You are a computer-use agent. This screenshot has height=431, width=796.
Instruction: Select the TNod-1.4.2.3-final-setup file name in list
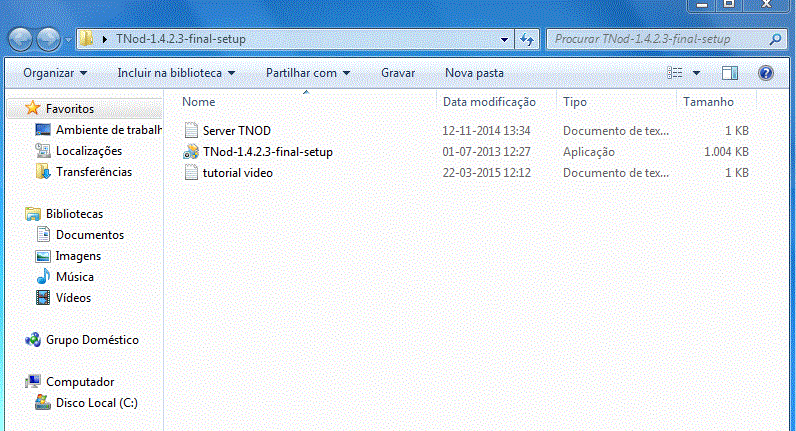coord(268,152)
